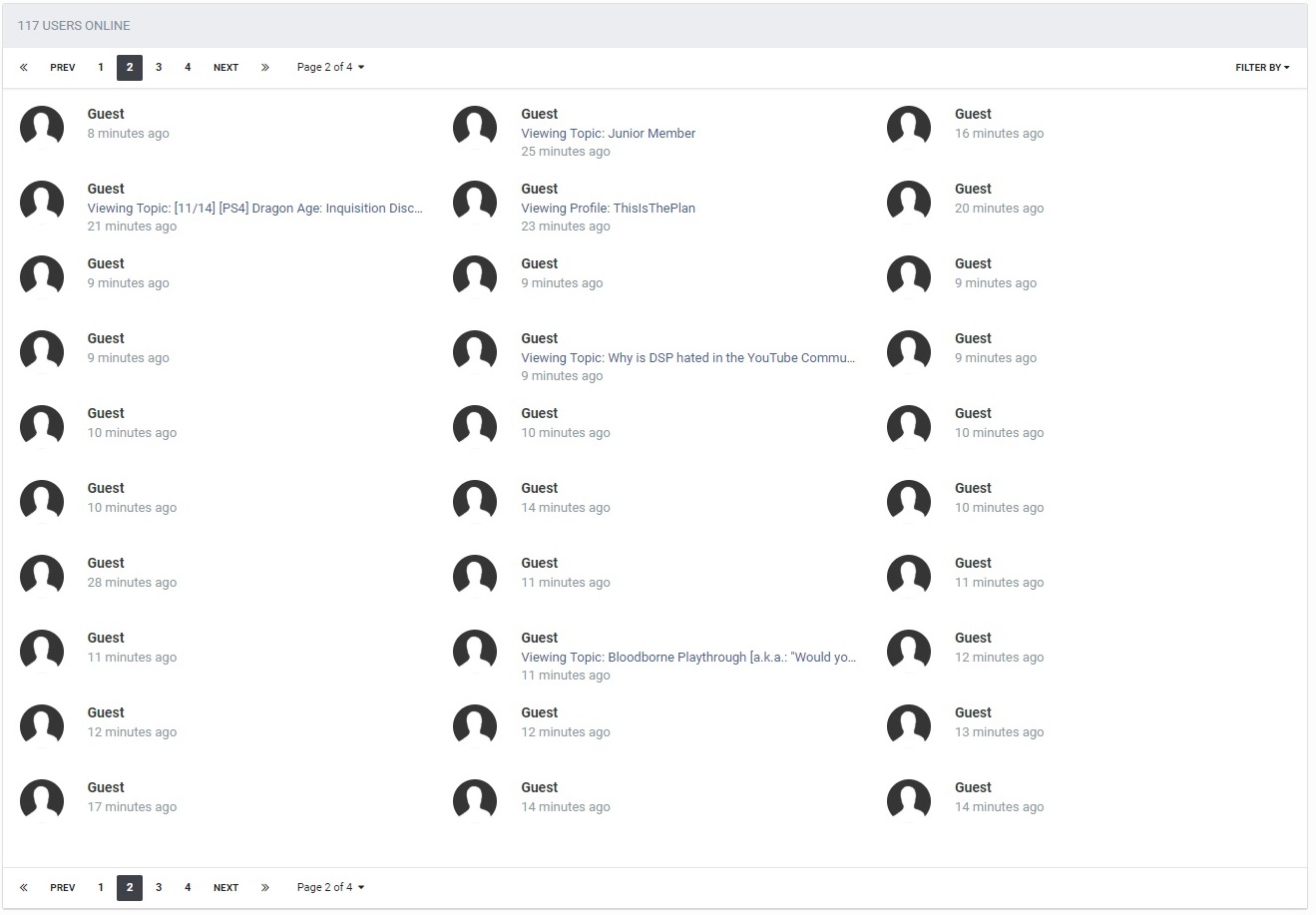Click the '28 minutes ago' timestamp
The height and width of the screenshot is (915, 1316).
[132, 583]
